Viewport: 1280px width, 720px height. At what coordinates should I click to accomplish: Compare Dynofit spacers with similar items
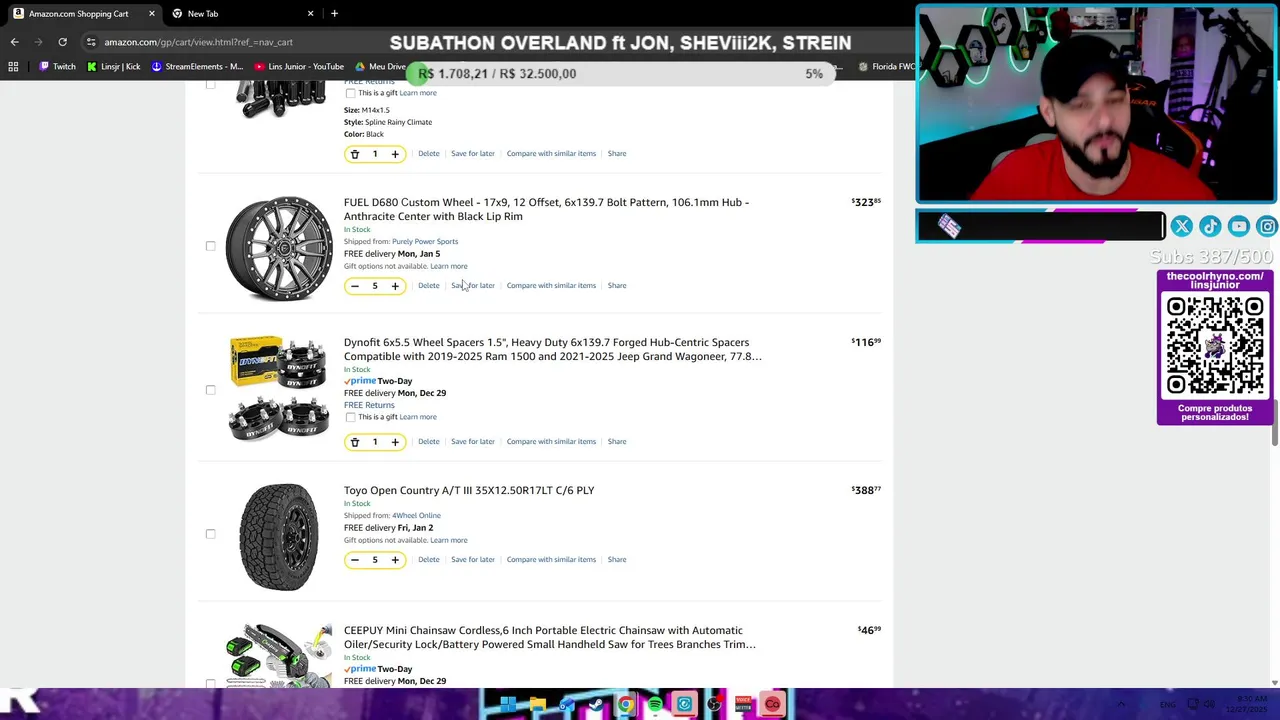click(551, 441)
